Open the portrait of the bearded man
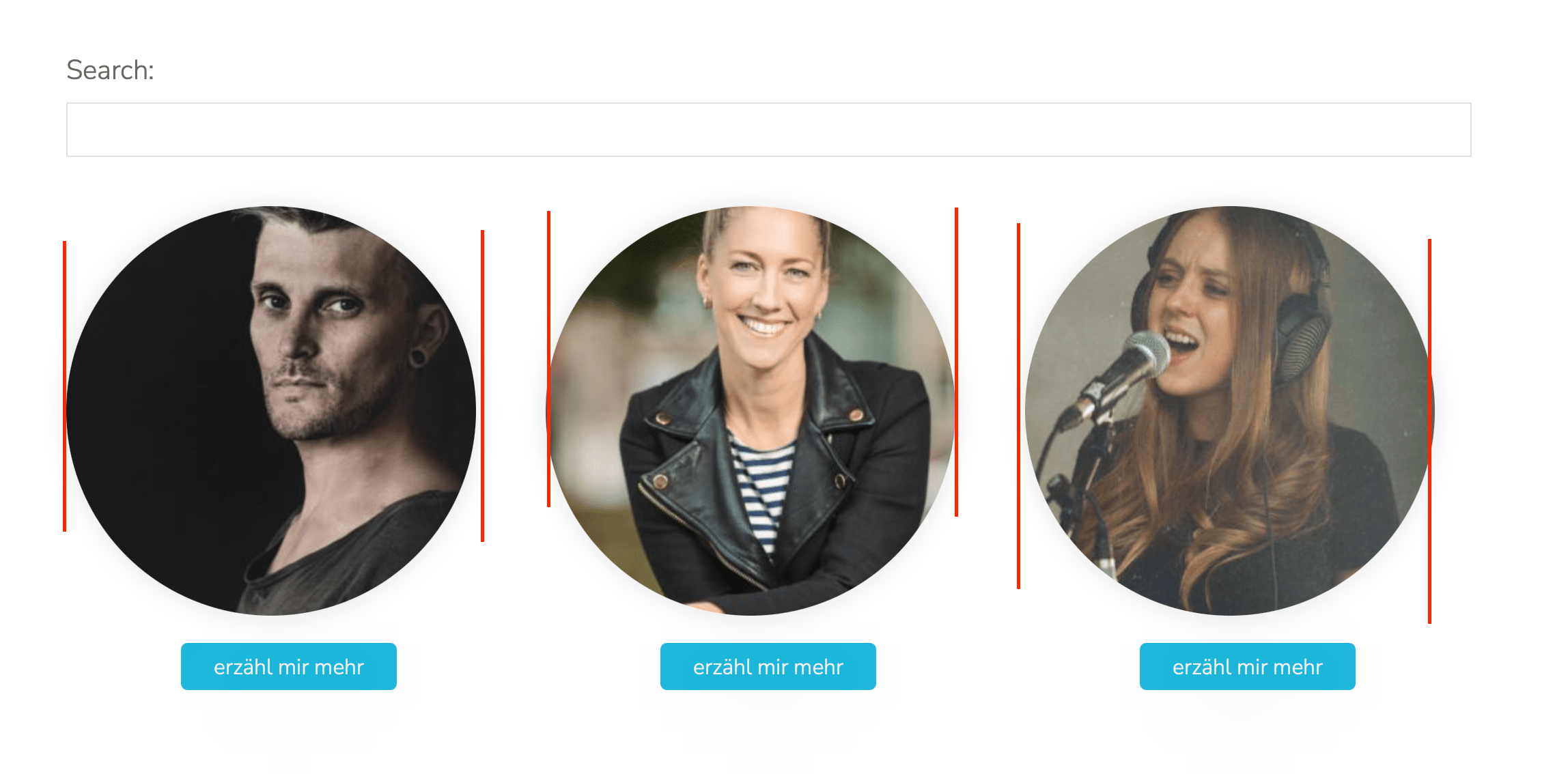The height and width of the screenshot is (774, 1568). 271,411
